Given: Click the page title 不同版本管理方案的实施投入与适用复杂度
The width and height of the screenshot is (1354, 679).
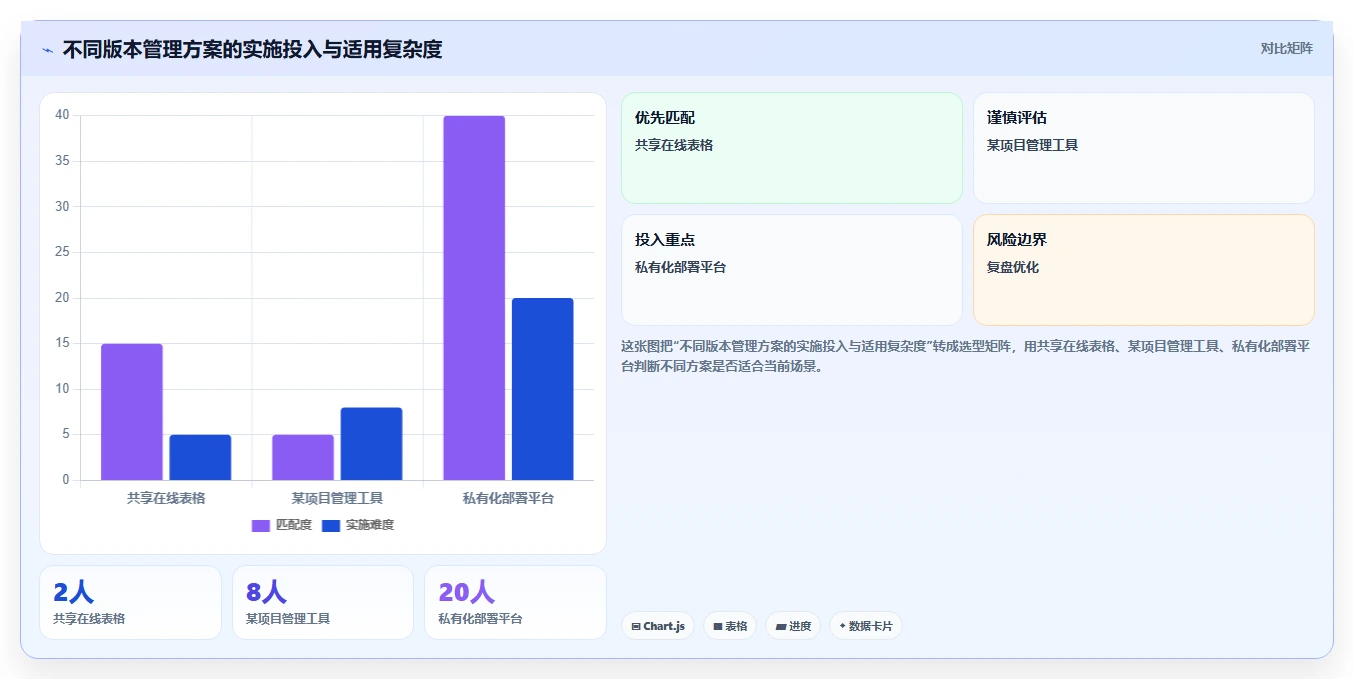Looking at the screenshot, I should click(252, 49).
